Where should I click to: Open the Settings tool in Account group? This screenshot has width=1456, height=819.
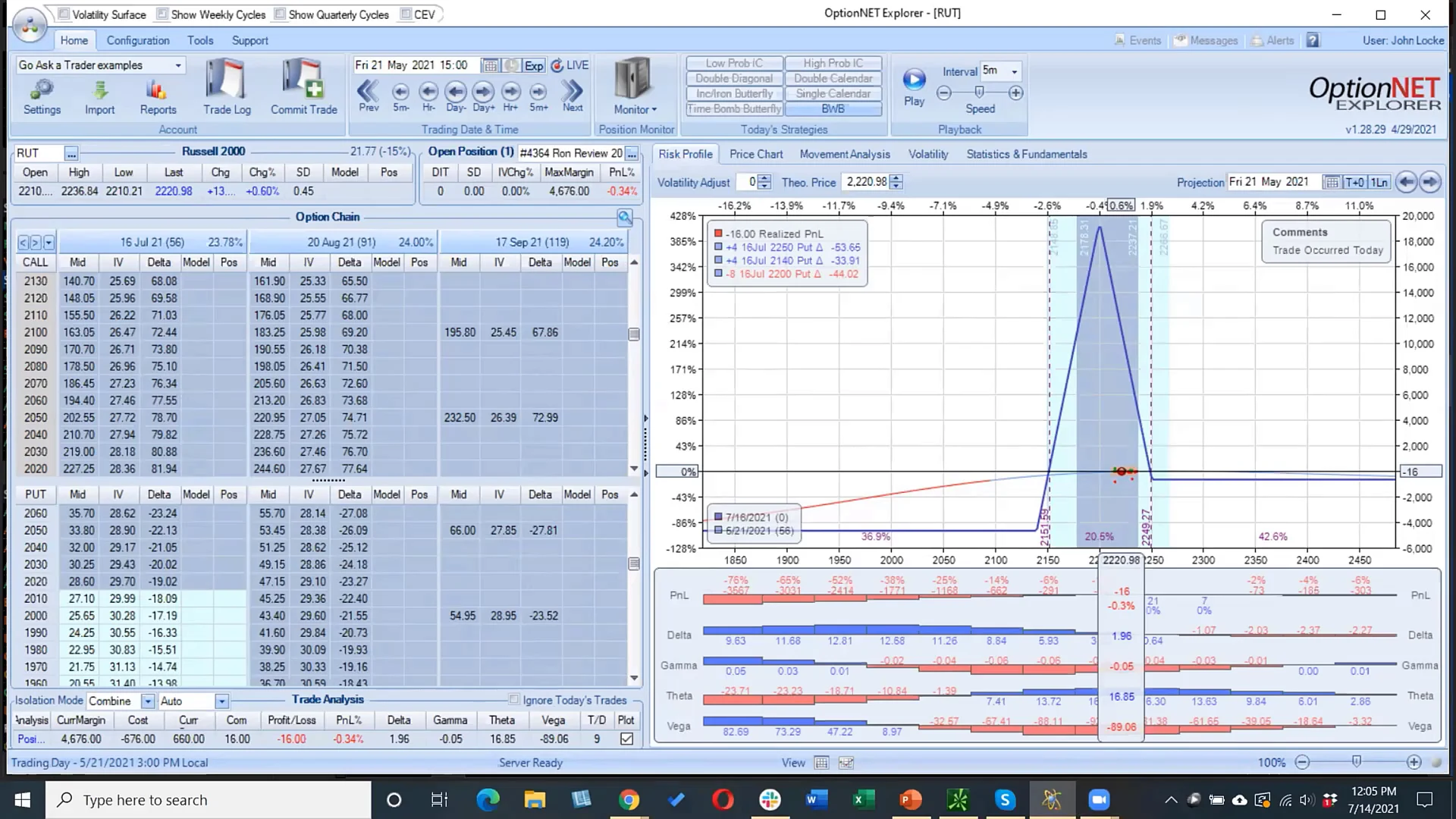[x=42, y=97]
